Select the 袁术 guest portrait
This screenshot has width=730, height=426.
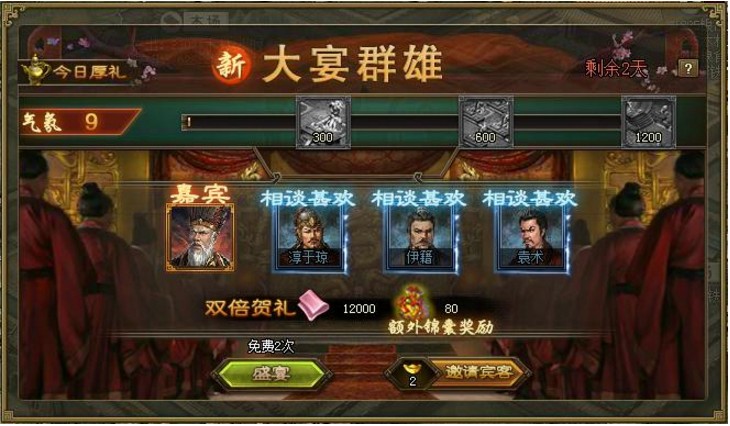[531, 238]
